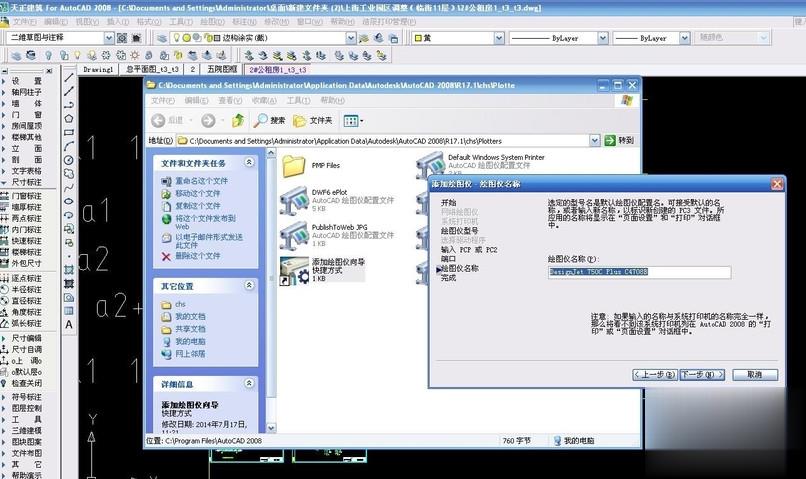Open the 二维草图与注释 workspace dropdown
806x479 pixels.
[108, 38]
